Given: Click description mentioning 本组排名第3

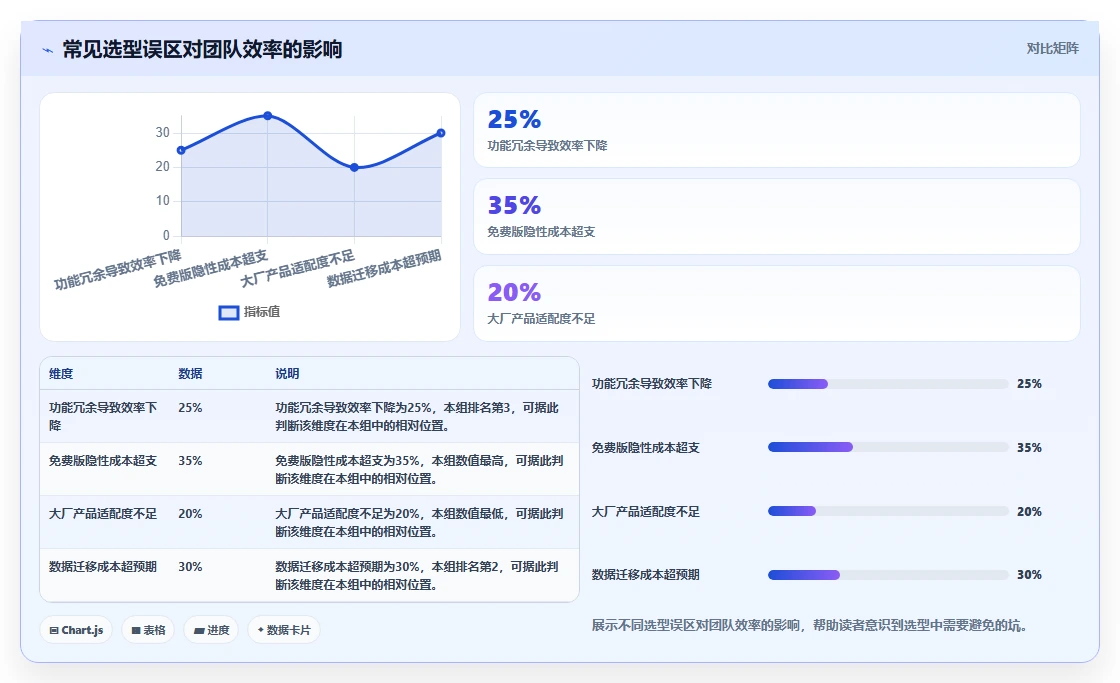Looking at the screenshot, I should coord(417,417).
